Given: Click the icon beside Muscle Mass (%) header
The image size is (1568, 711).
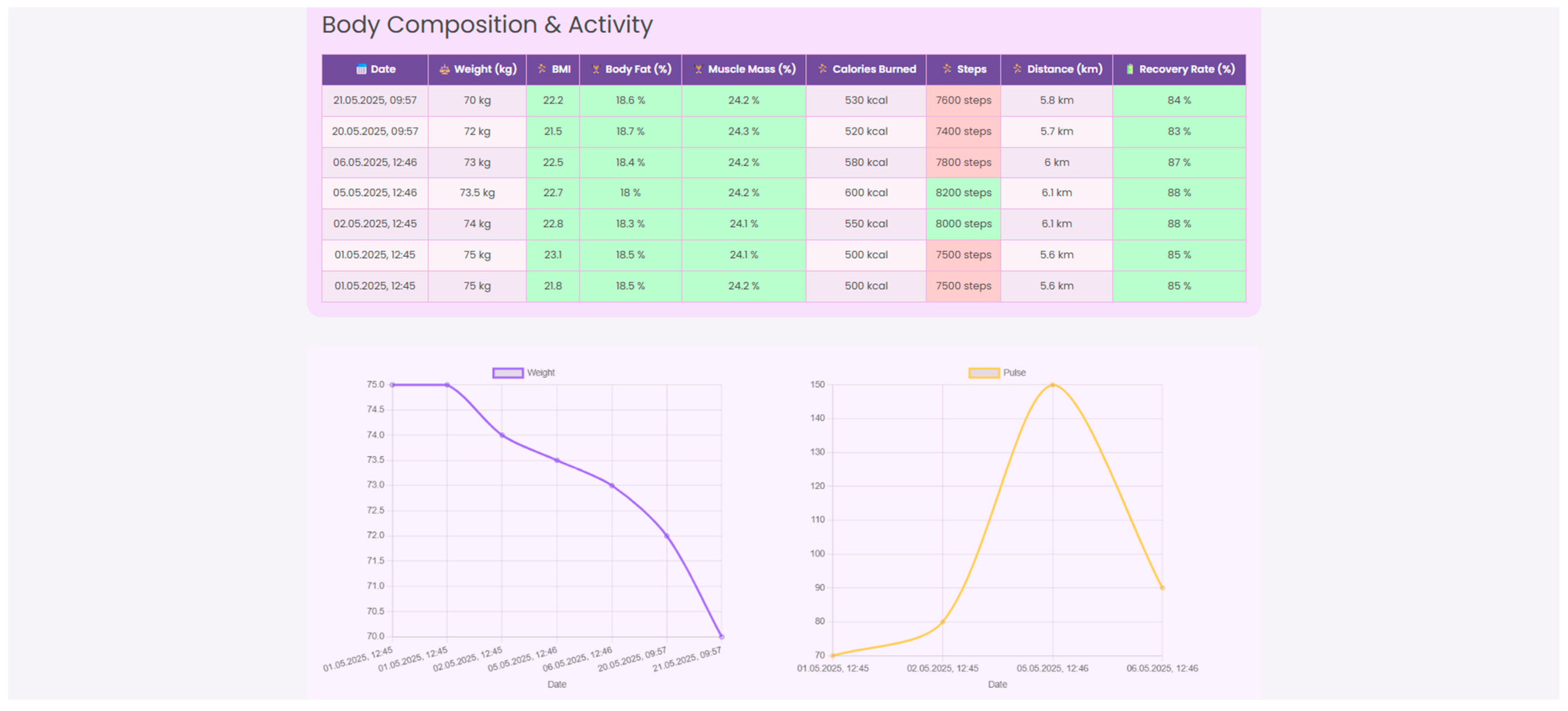Looking at the screenshot, I should [698, 69].
